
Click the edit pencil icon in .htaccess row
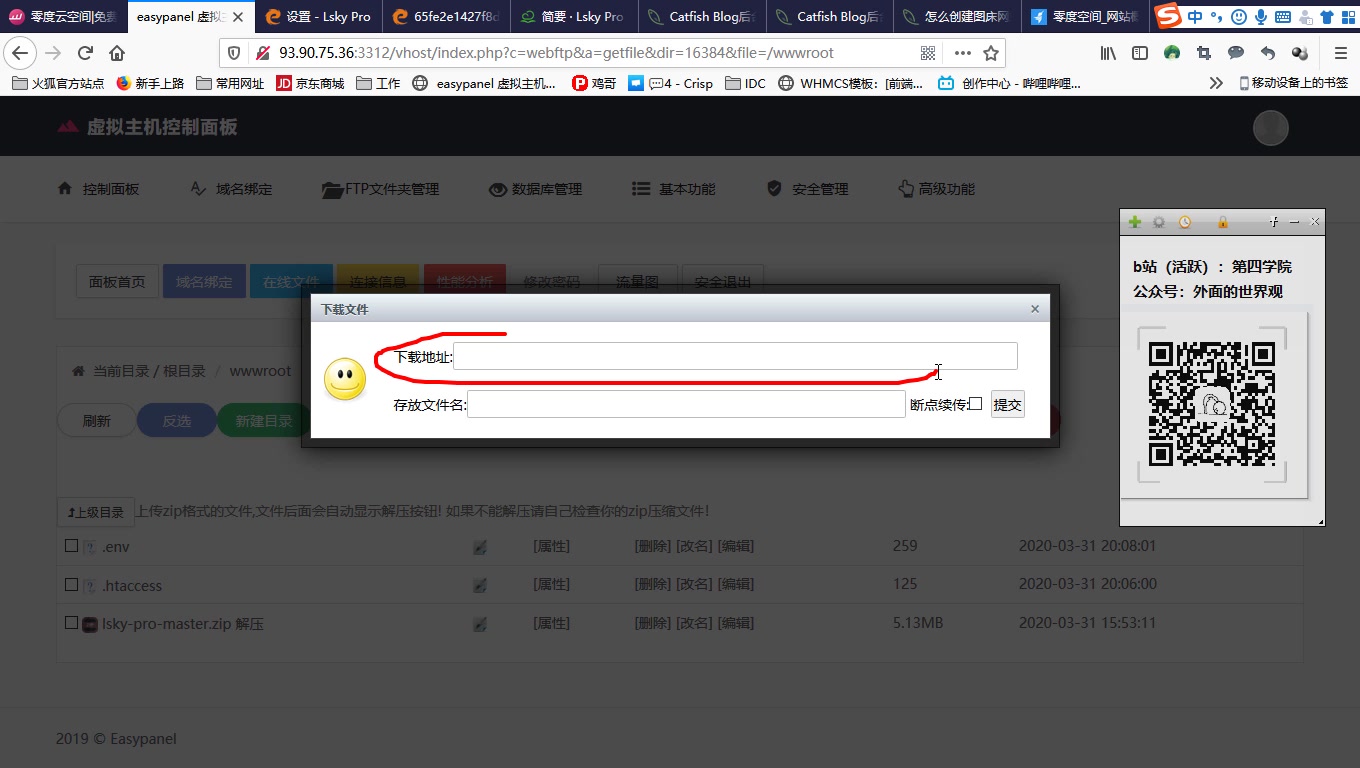[480, 585]
